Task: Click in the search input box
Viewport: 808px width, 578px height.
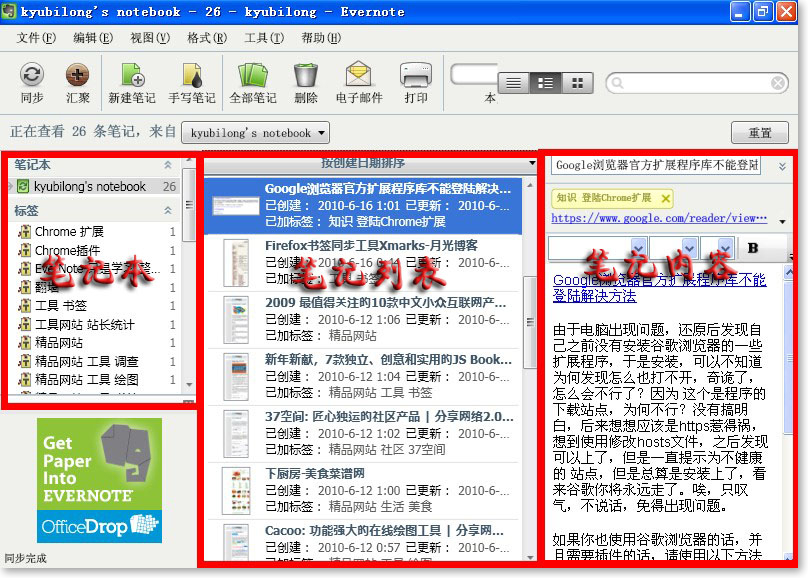Action: click(x=697, y=83)
